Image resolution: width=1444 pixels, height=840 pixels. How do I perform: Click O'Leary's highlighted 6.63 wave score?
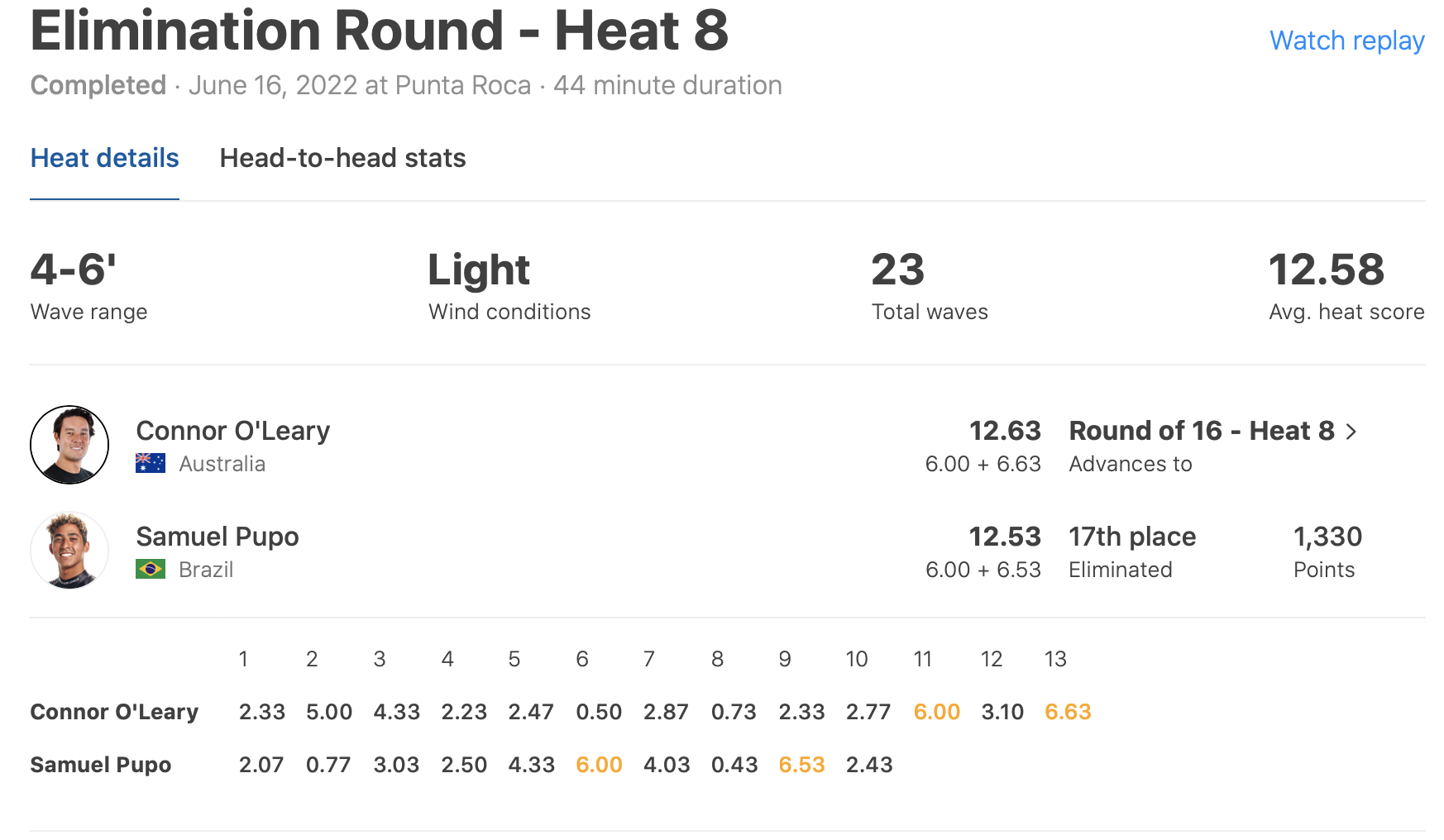(1068, 712)
